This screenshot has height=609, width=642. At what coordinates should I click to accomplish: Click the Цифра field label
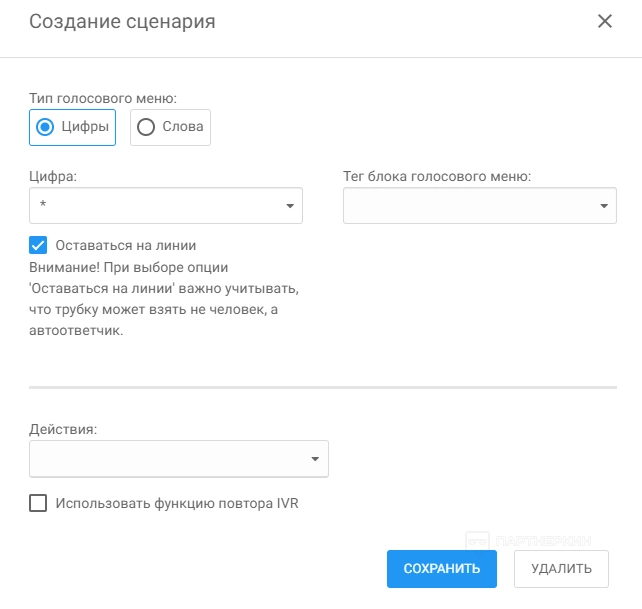coord(53,176)
